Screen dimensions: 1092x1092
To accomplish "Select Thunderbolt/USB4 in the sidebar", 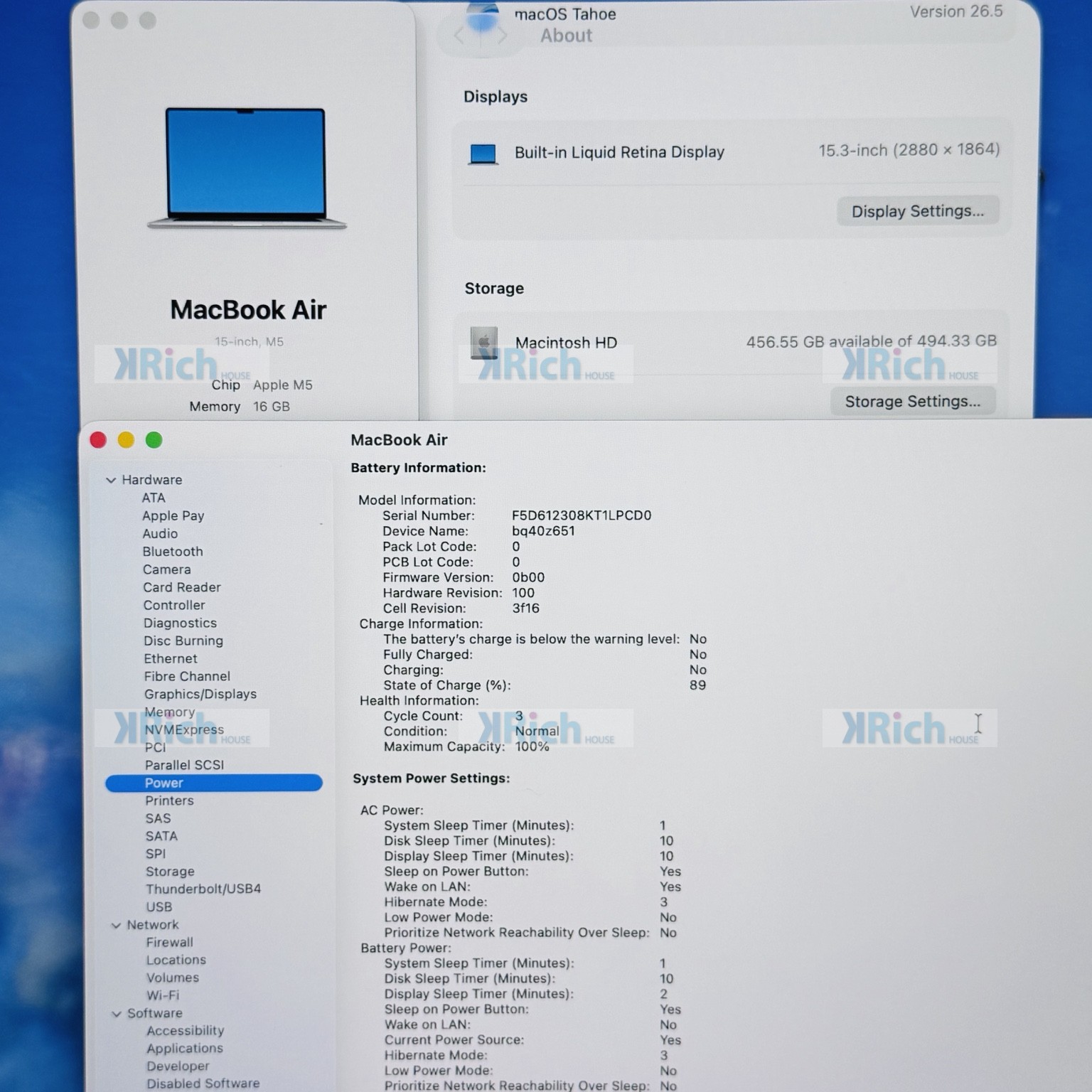I will [203, 889].
